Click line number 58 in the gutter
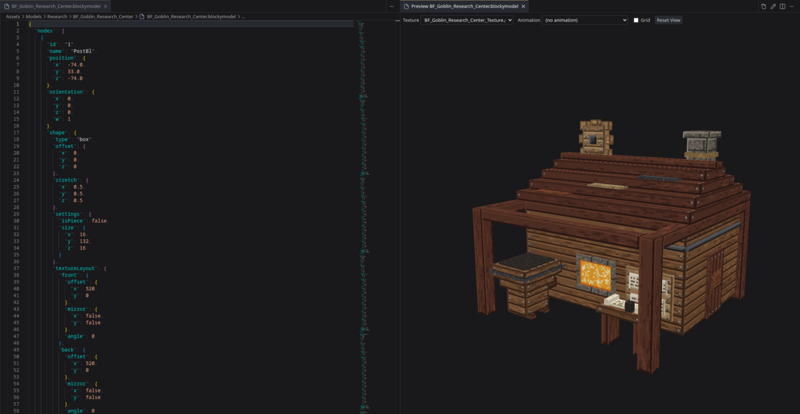800x414 pixels. pos(17,410)
